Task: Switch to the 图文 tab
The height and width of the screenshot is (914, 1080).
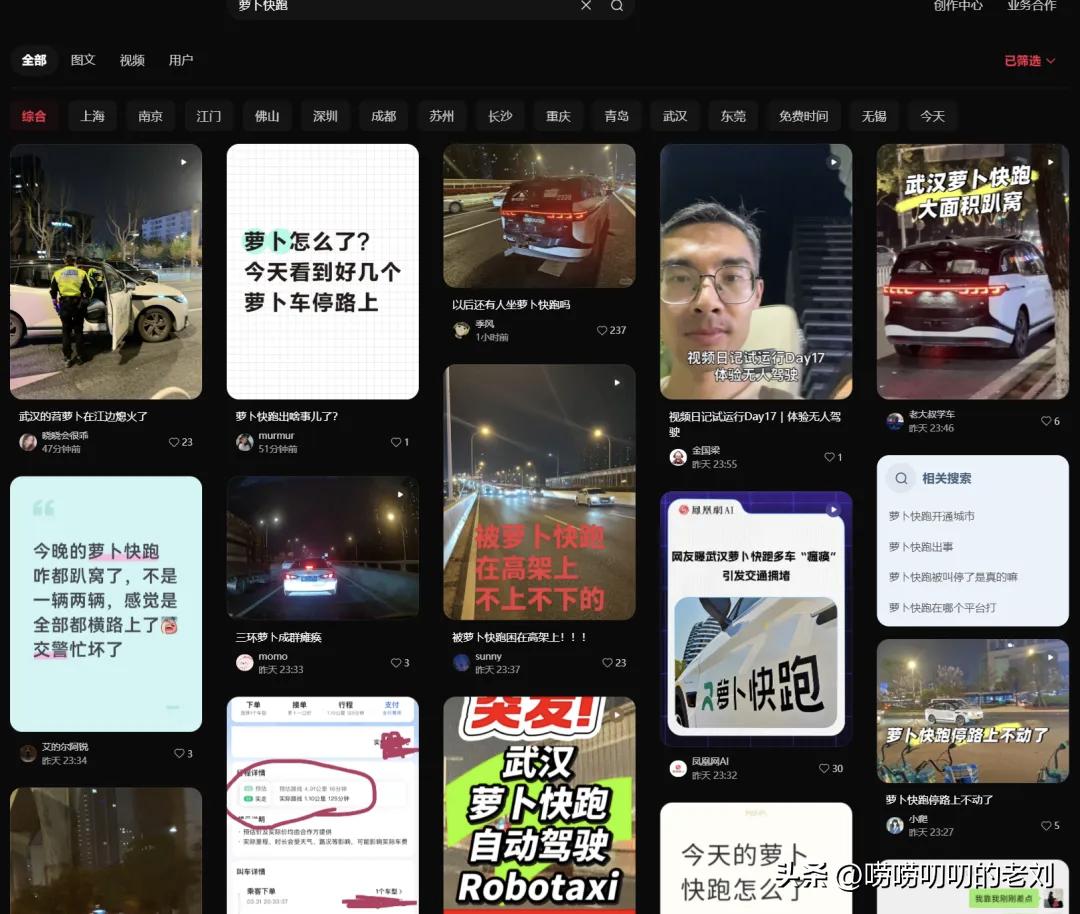Action: pos(83,60)
